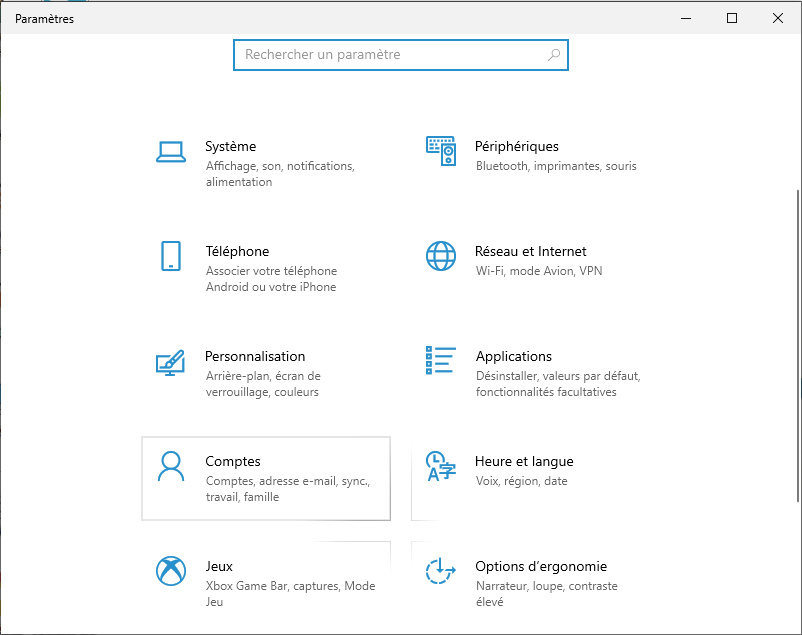Screen dimensions: 802x635
Task: Select the Réseau et Internet description text
Action: [x=538, y=271]
